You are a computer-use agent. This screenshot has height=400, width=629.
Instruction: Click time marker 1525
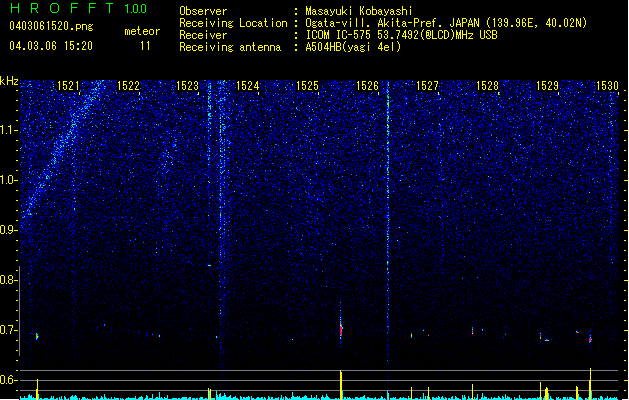307,86
